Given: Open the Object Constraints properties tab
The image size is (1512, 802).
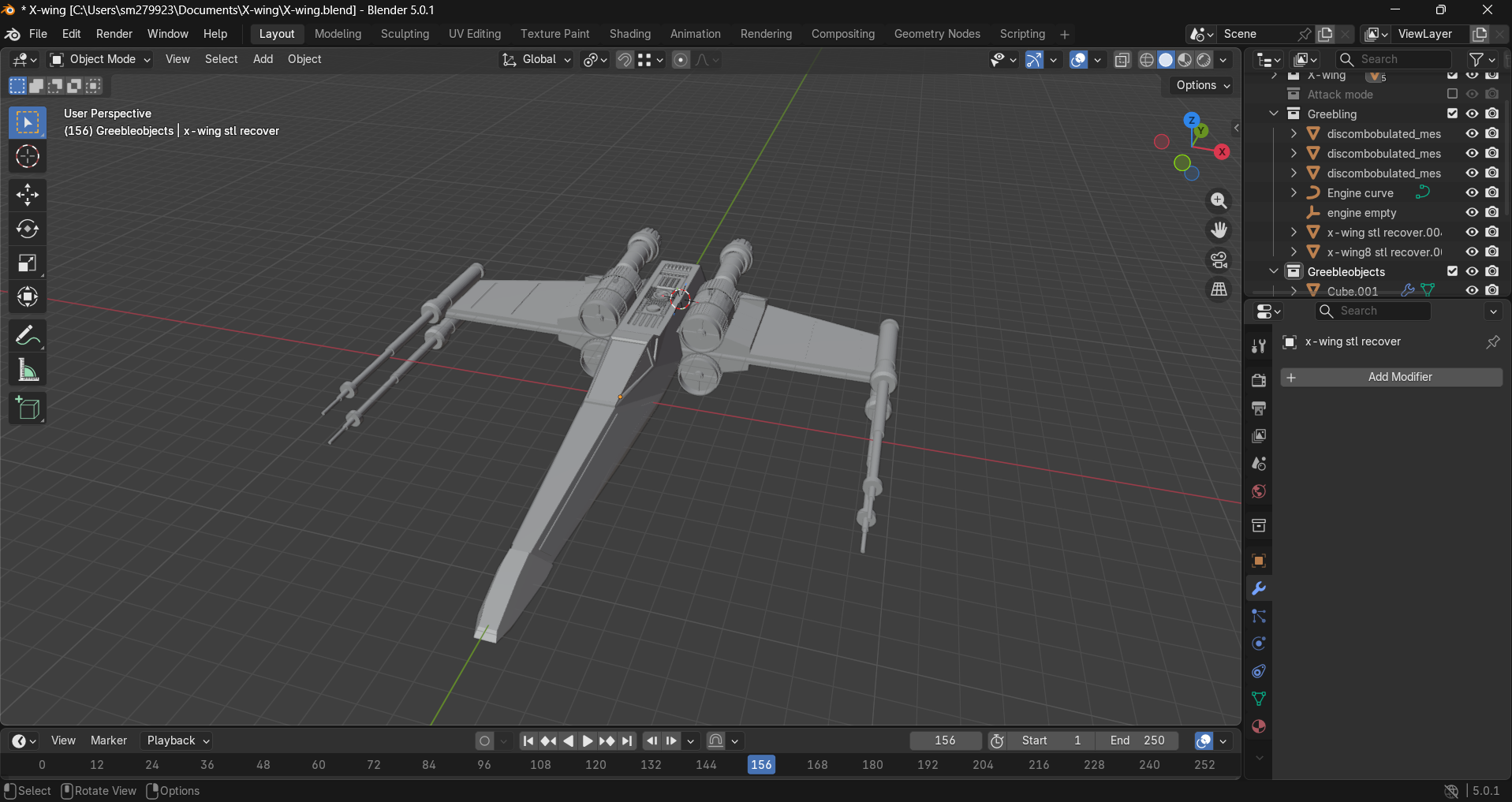Looking at the screenshot, I should coord(1259,671).
